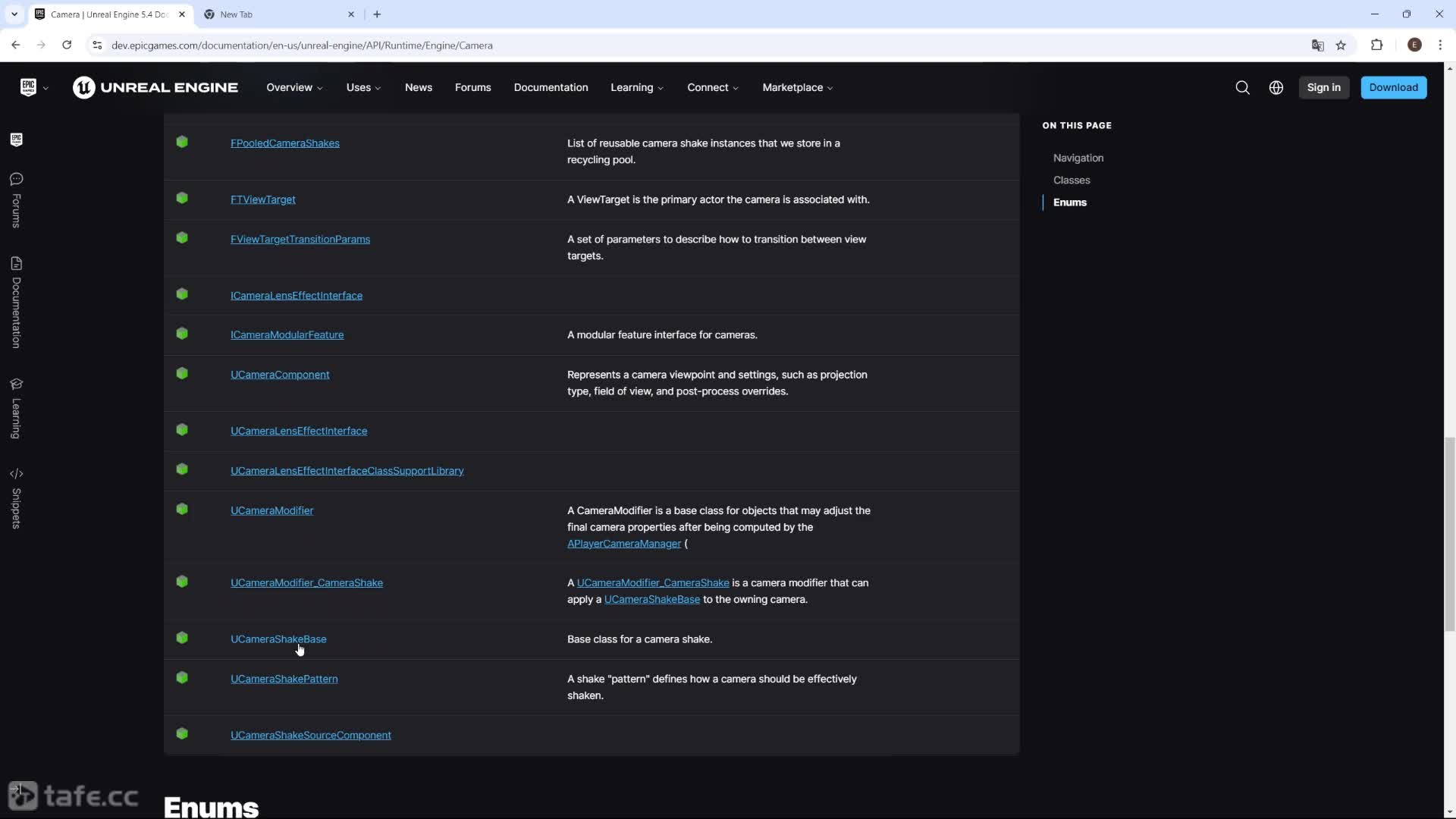Switch to the New Tab browser tab
The image size is (1456, 819).
278,14
